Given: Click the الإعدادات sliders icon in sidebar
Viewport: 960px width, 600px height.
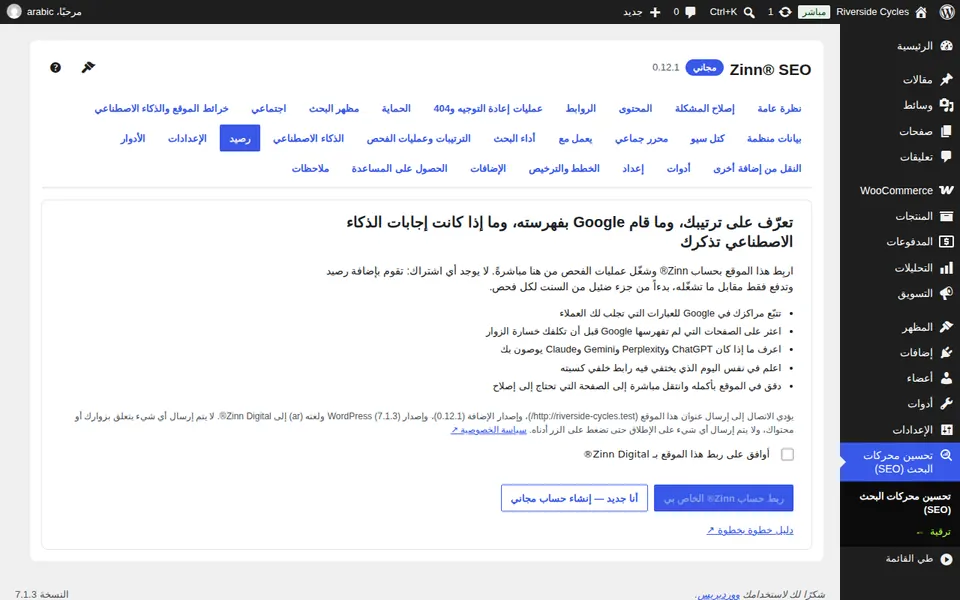Looking at the screenshot, I should (947, 430).
